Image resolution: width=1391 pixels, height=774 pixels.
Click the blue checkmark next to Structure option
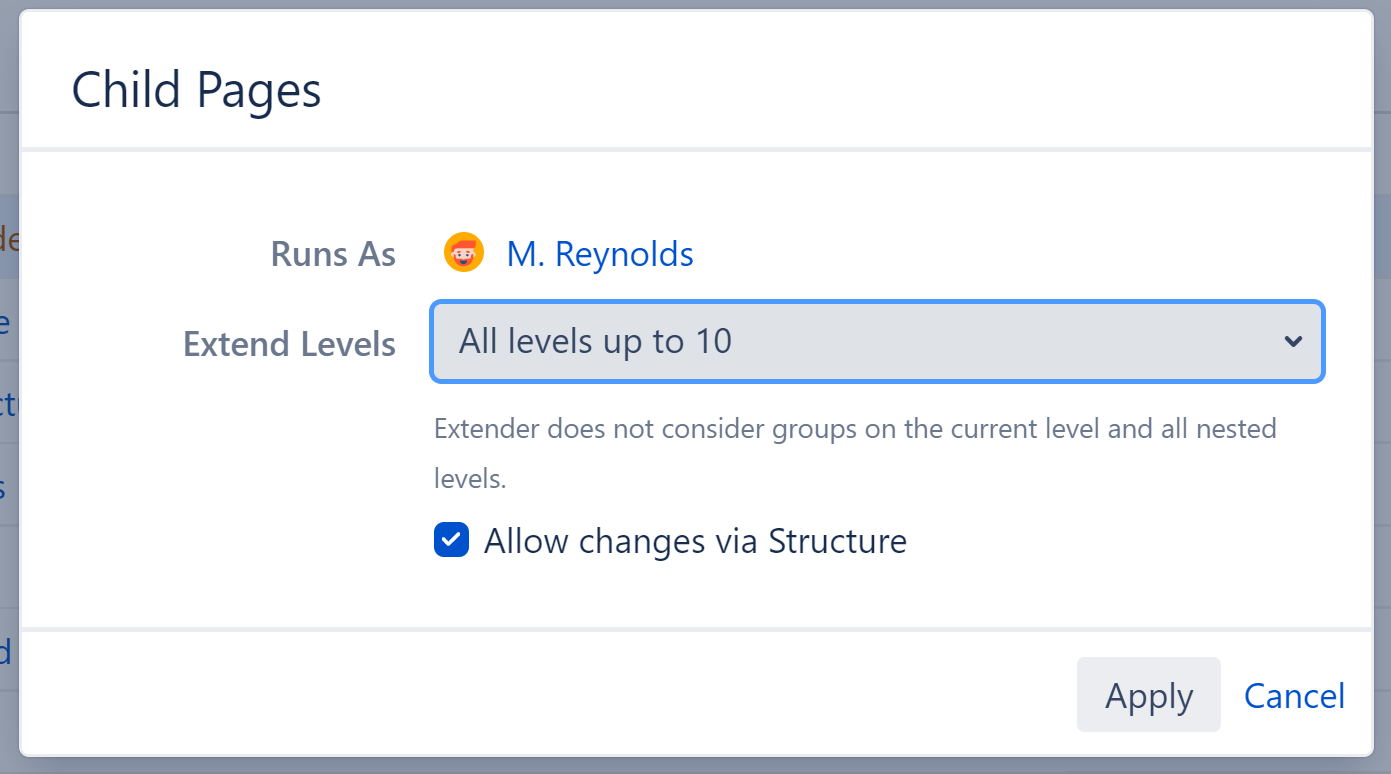[451, 540]
